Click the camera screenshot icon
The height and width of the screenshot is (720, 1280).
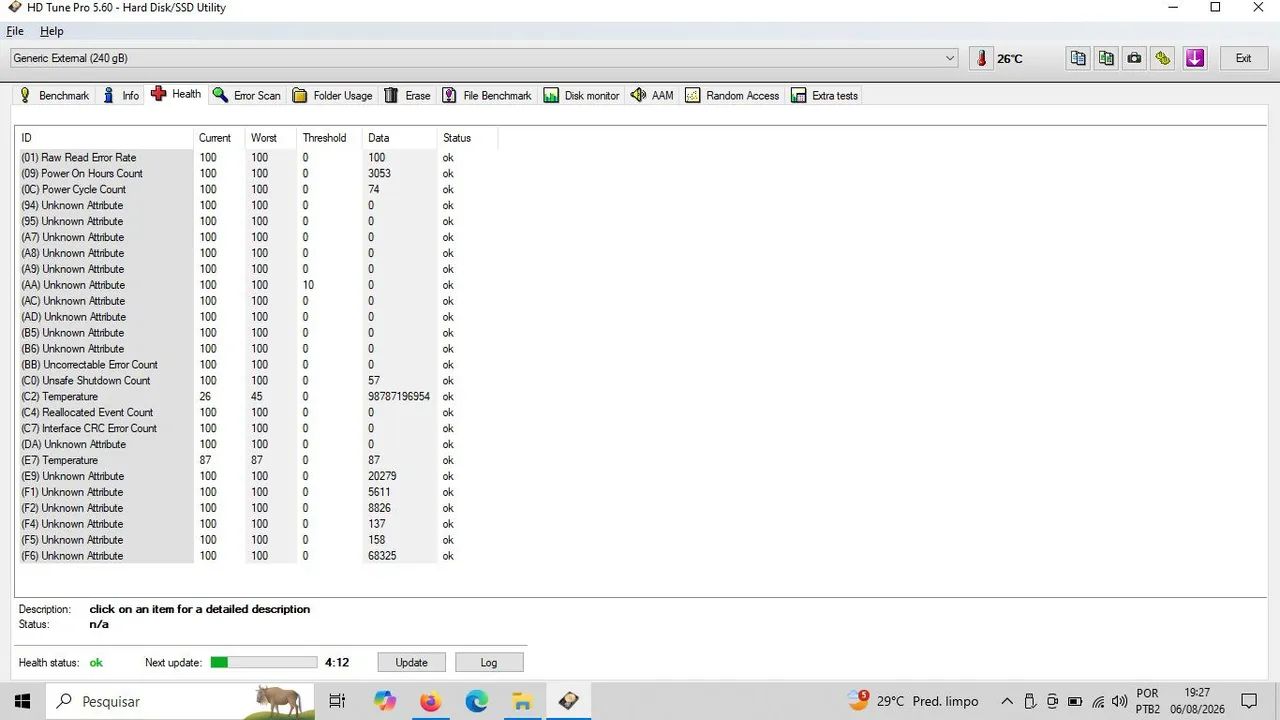(x=1134, y=58)
